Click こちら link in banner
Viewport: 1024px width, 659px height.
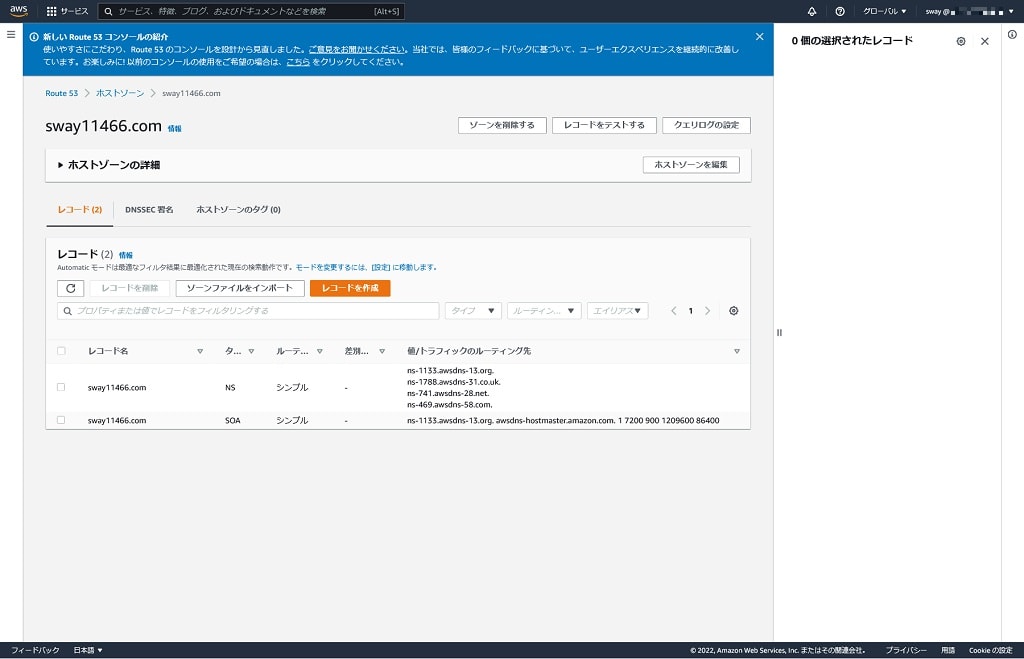point(298,62)
